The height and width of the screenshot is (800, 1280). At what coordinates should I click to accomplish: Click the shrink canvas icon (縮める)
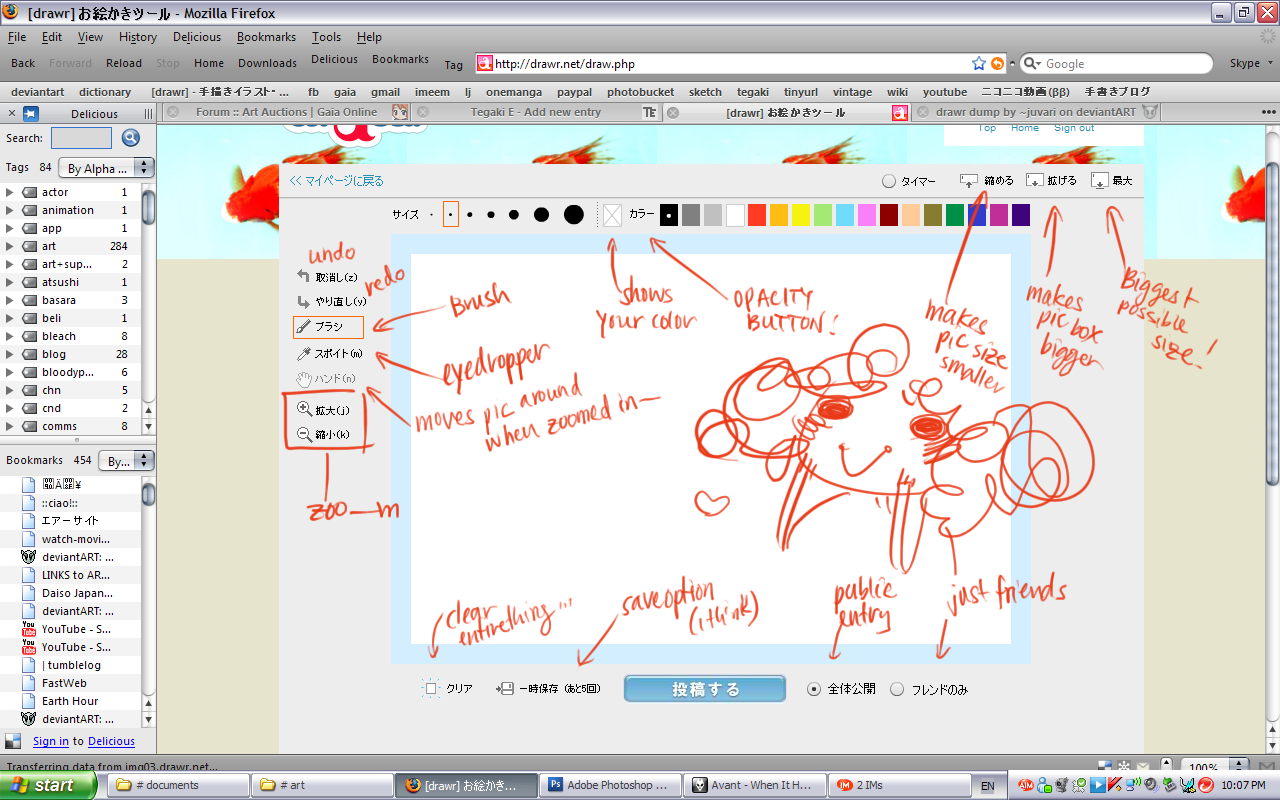tap(968, 181)
